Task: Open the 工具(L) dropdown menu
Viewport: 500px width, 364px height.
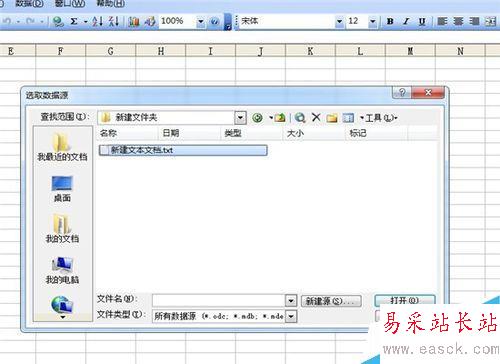Action: tap(381, 118)
